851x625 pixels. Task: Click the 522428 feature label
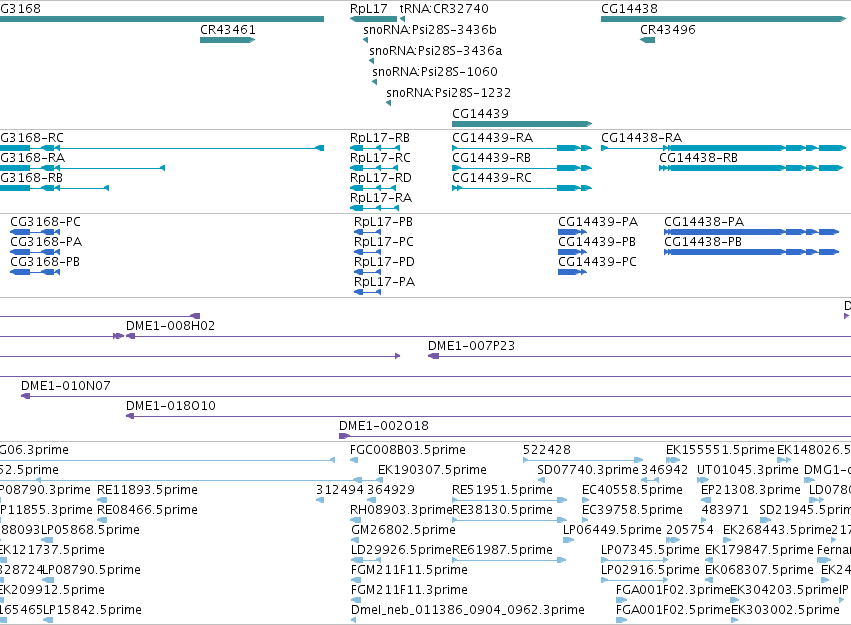pos(547,450)
